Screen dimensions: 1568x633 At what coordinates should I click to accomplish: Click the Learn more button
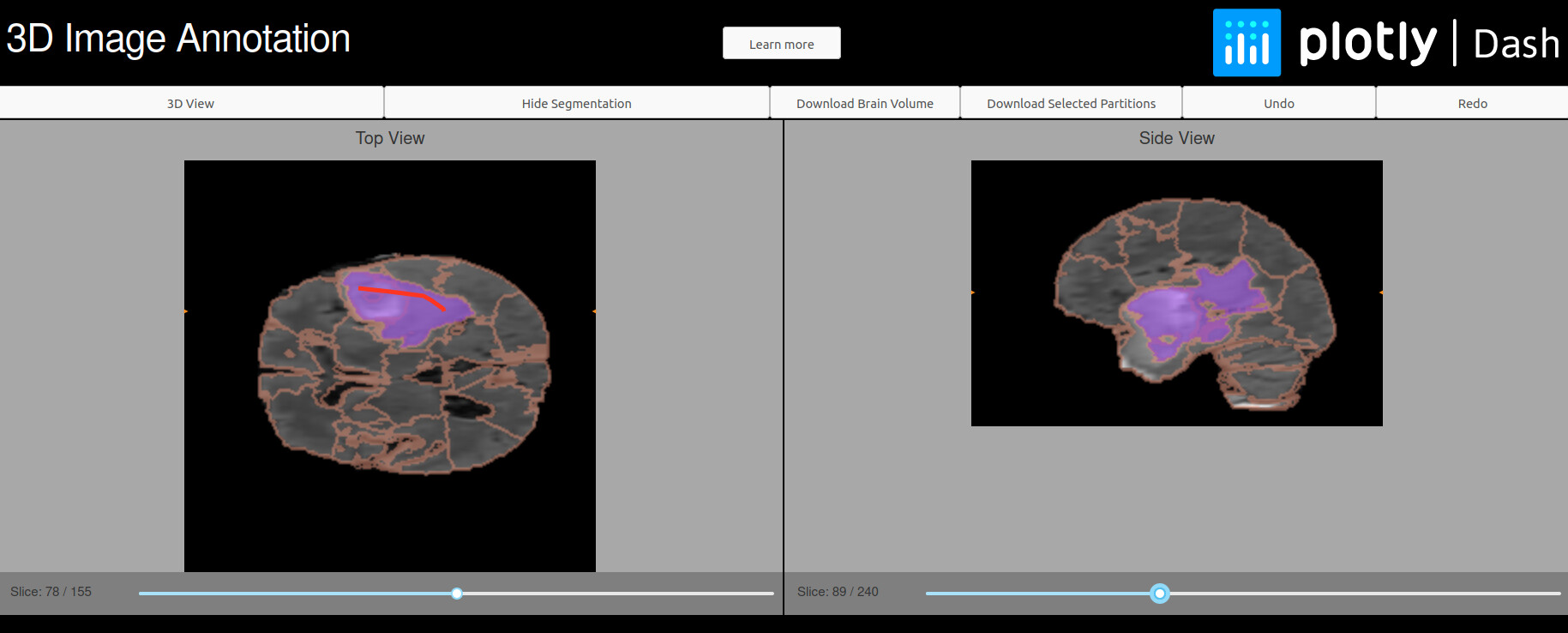781,44
